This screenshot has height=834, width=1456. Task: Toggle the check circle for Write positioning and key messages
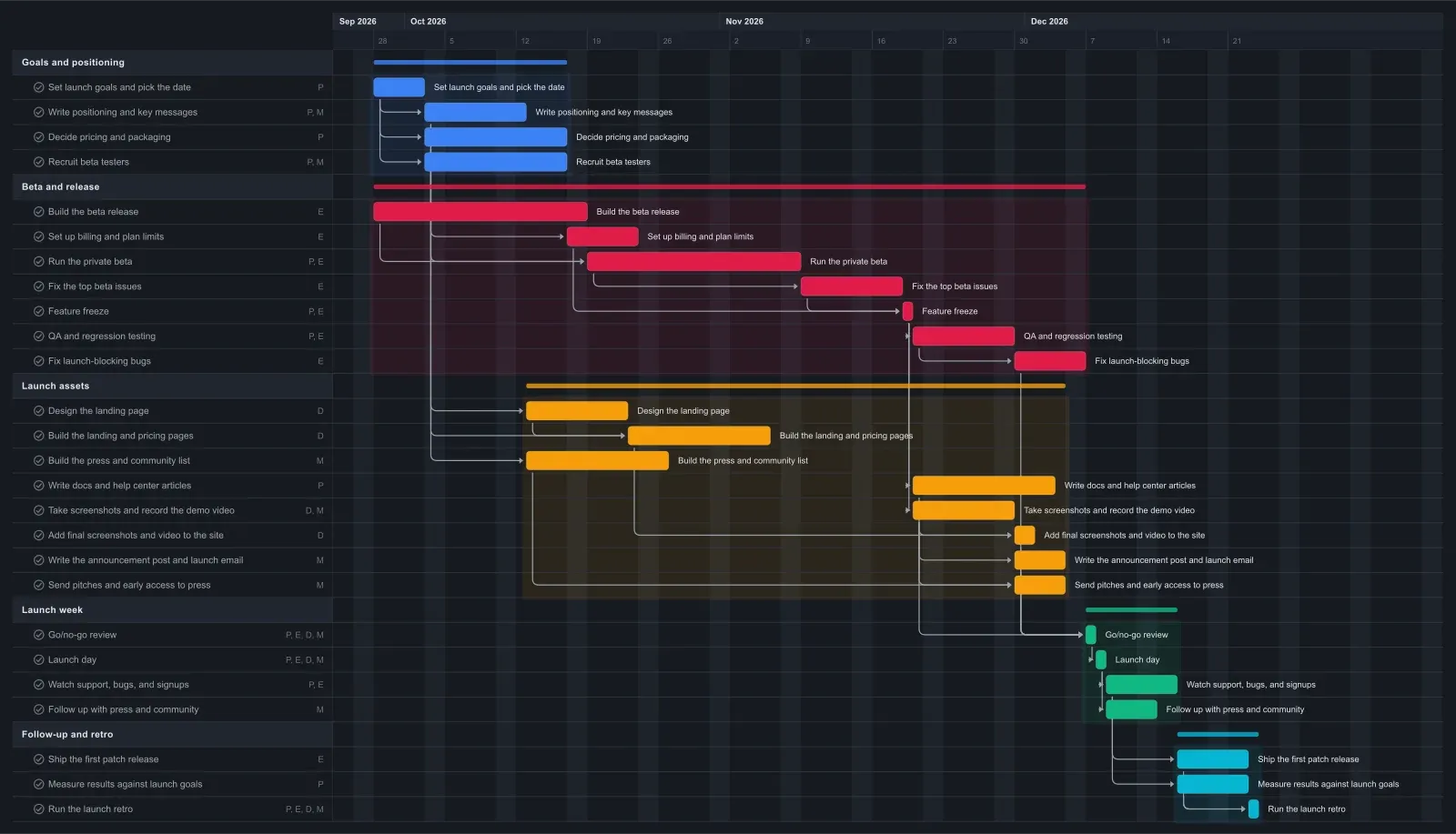coord(39,112)
